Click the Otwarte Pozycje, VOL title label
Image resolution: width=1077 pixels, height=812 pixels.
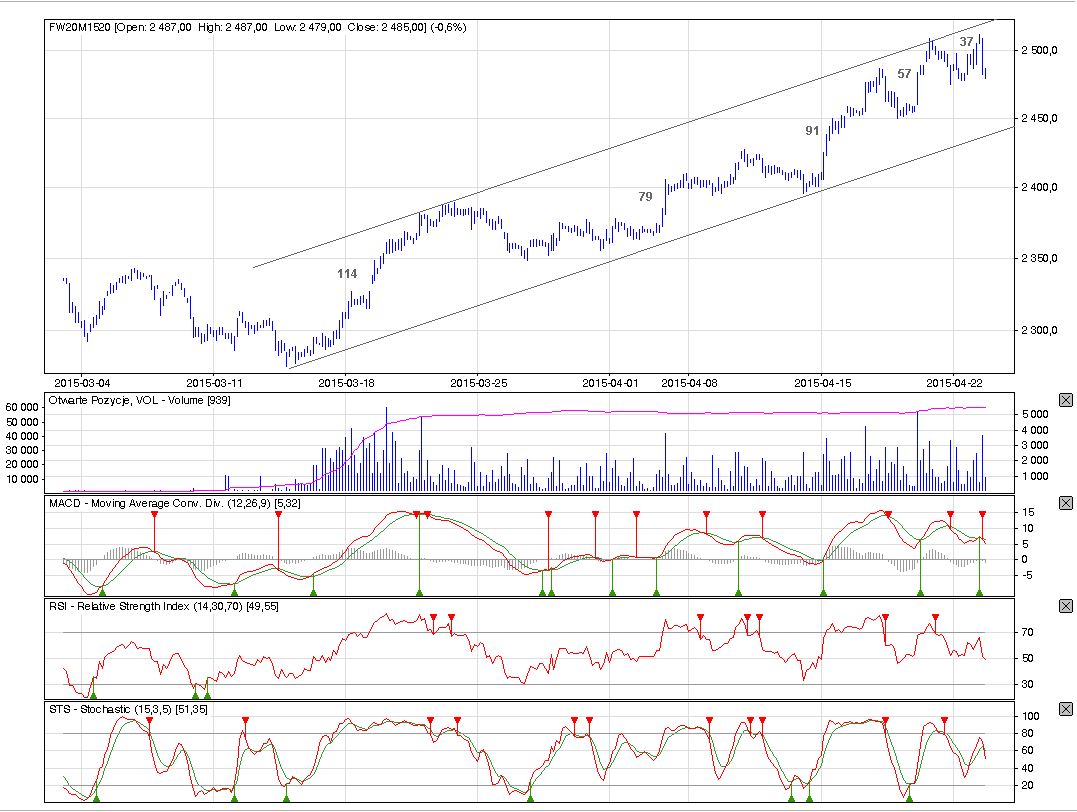tap(139, 401)
